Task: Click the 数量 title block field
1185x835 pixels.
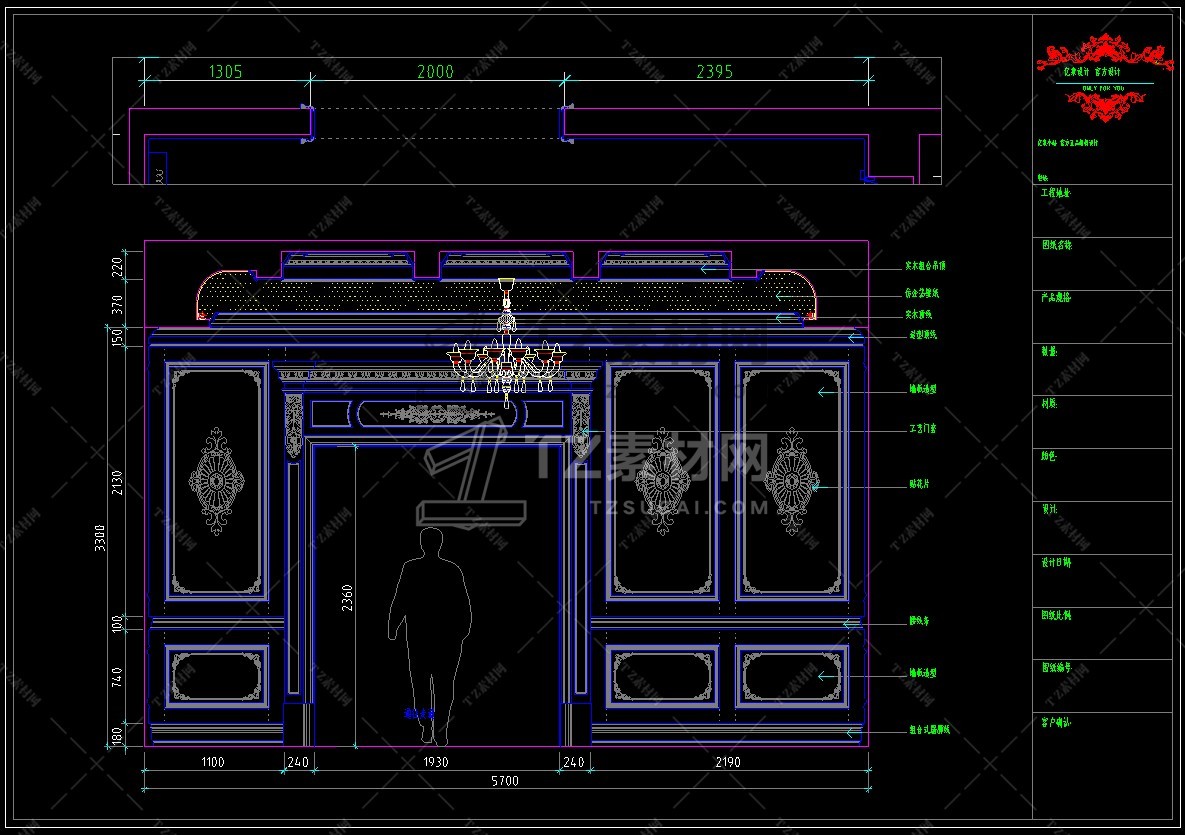Action: tap(1102, 369)
